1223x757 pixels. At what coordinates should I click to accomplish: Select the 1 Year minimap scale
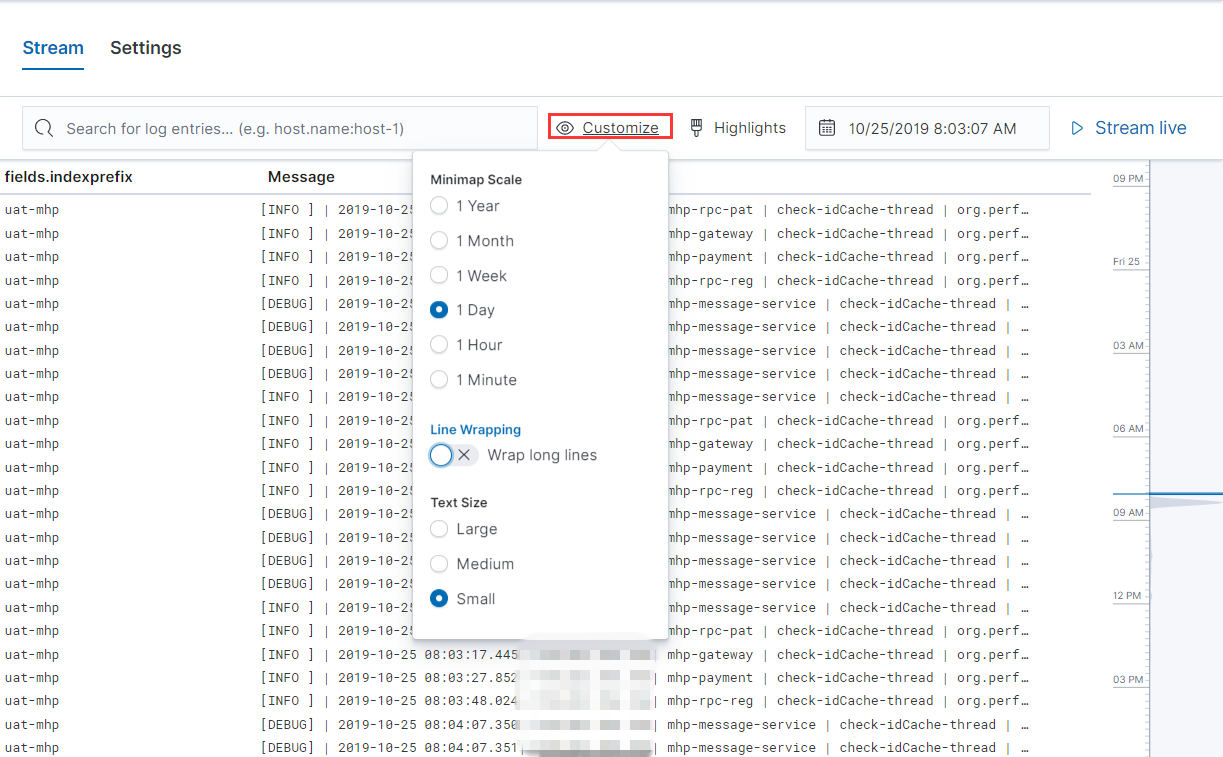[439, 206]
